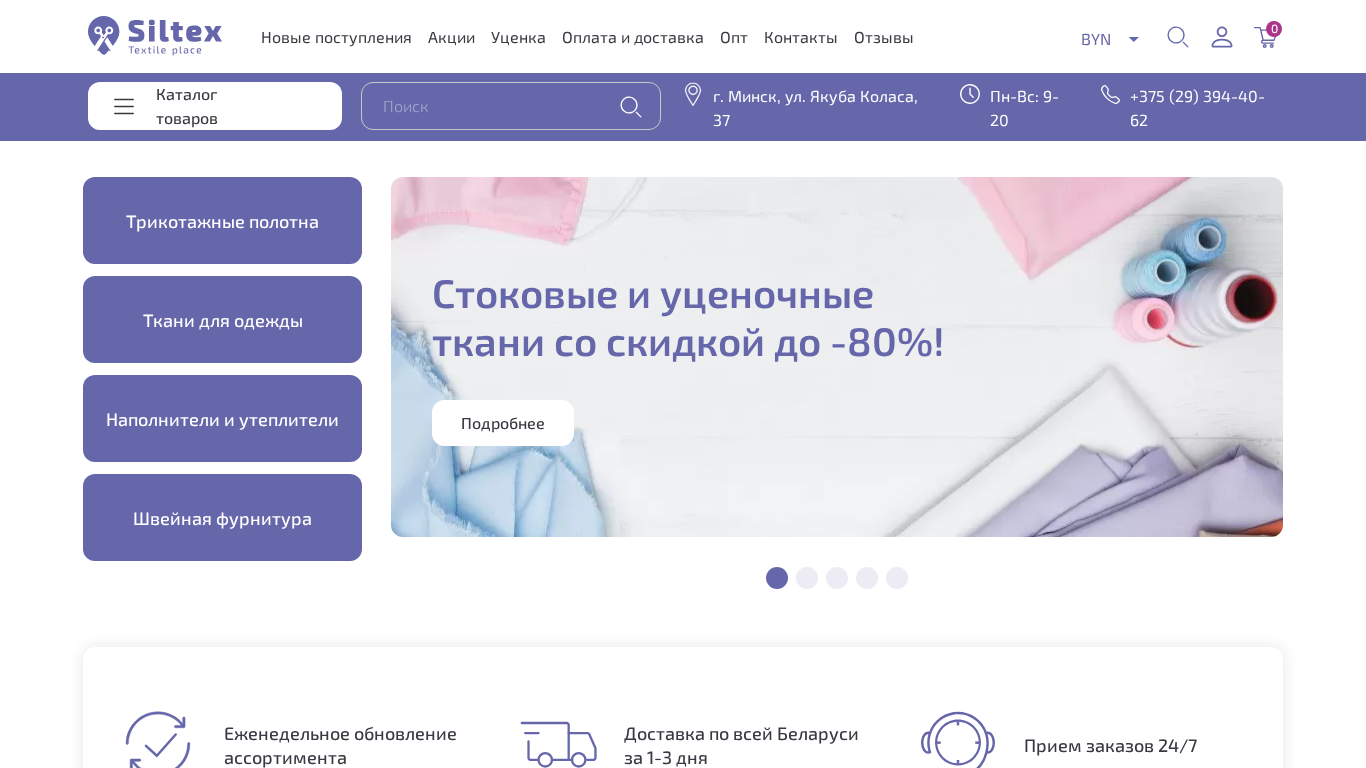The height and width of the screenshot is (768, 1366).
Task: Switch to the second banner slide dot
Action: (x=807, y=578)
